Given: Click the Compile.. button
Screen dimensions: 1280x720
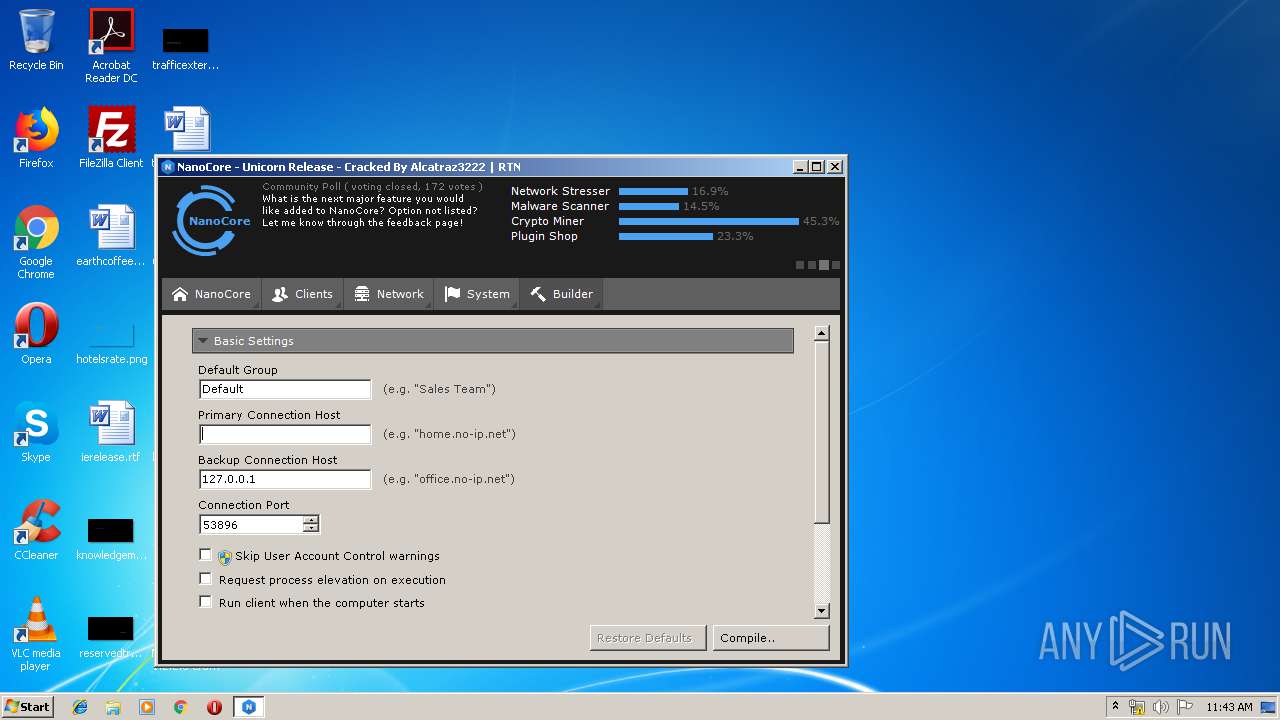Looking at the screenshot, I should (771, 638).
